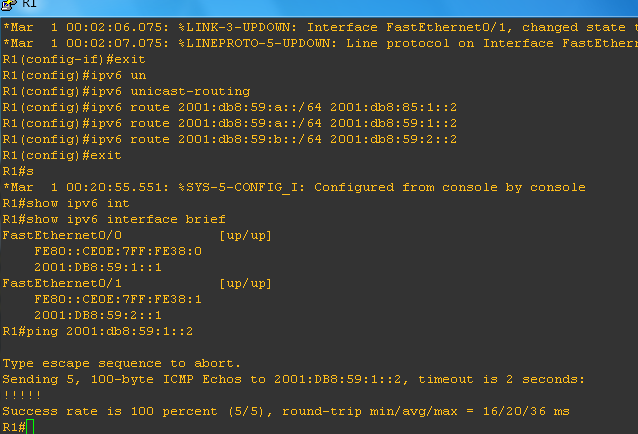Click the route command for 2001:db8:59:b::/64
The image size is (638, 434).
[230, 139]
